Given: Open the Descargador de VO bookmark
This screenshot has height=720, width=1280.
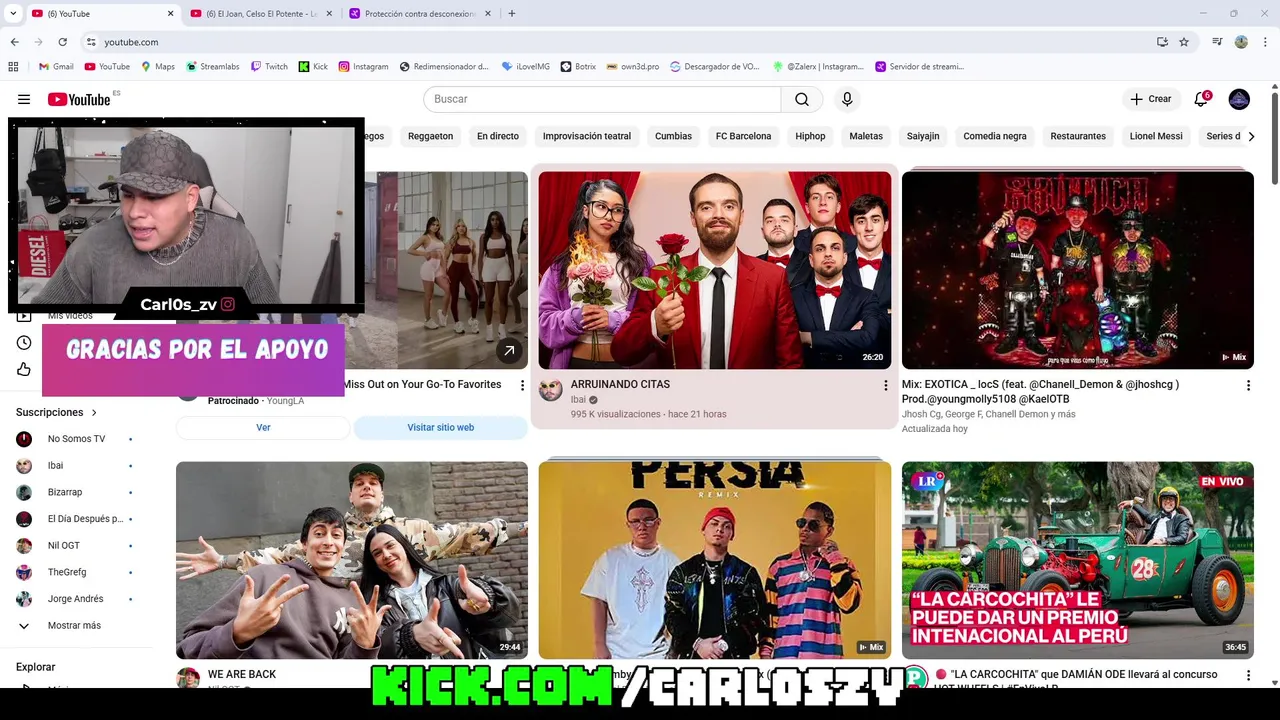Looking at the screenshot, I should pos(715,67).
